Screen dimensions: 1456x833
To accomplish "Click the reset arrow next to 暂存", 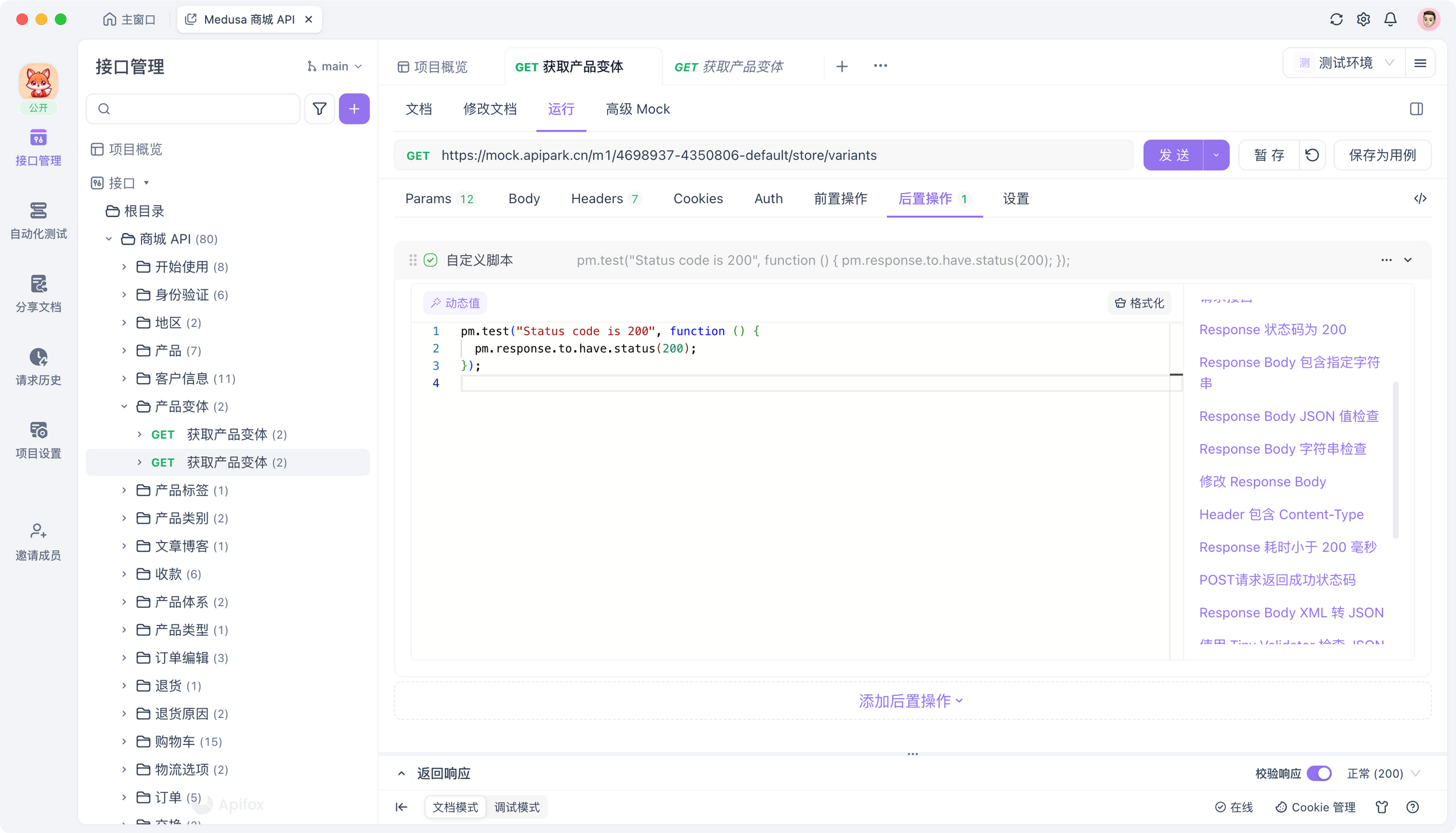I will click(x=1312, y=155).
